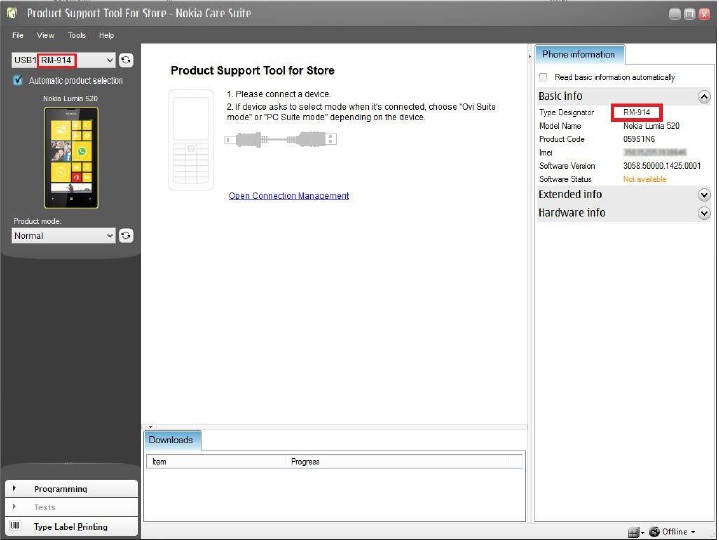Click the Item column header
This screenshot has height=540, width=719.
click(216, 462)
